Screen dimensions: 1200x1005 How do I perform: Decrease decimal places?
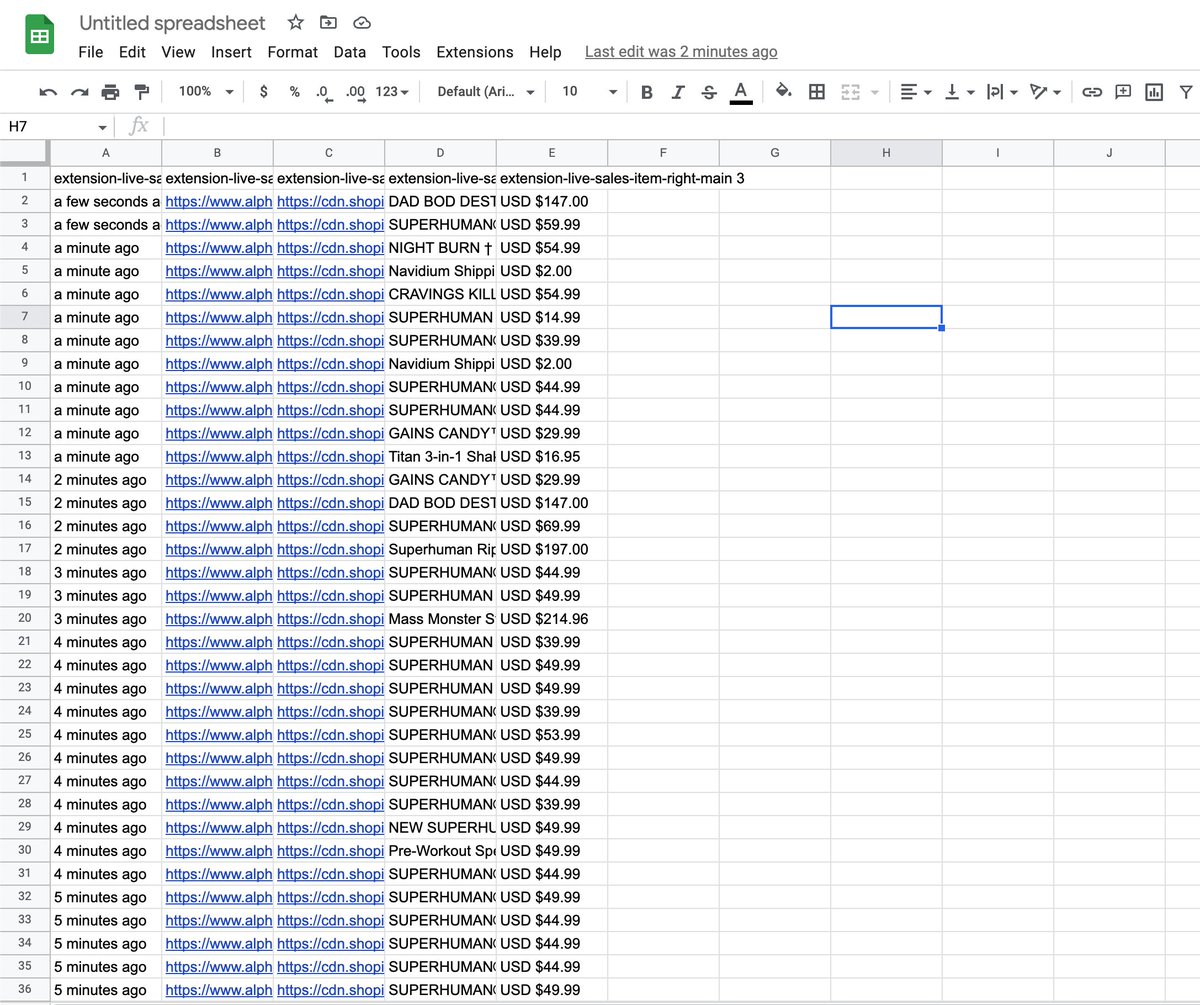pyautogui.click(x=324, y=92)
